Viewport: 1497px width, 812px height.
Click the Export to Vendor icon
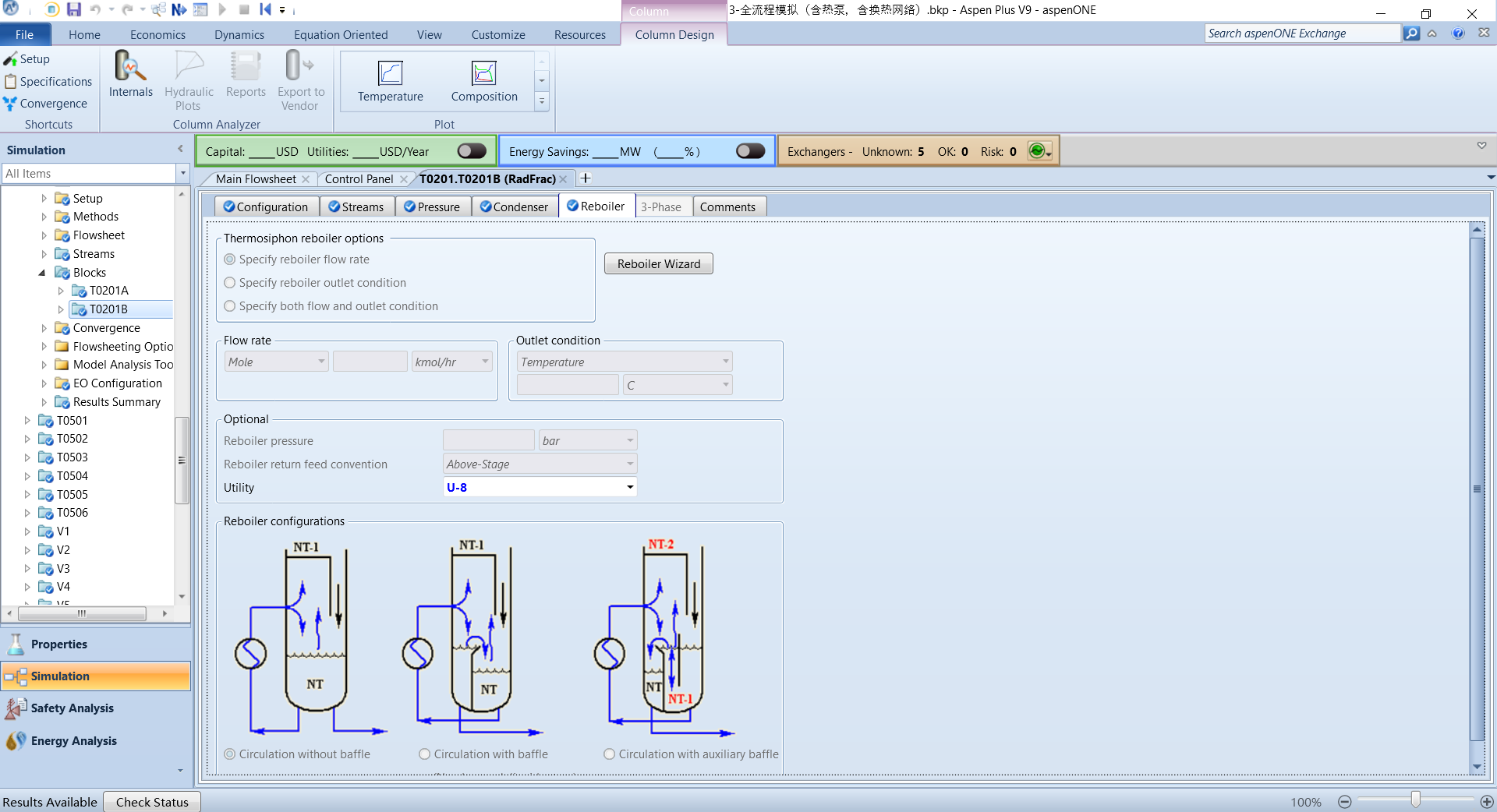[x=301, y=81]
